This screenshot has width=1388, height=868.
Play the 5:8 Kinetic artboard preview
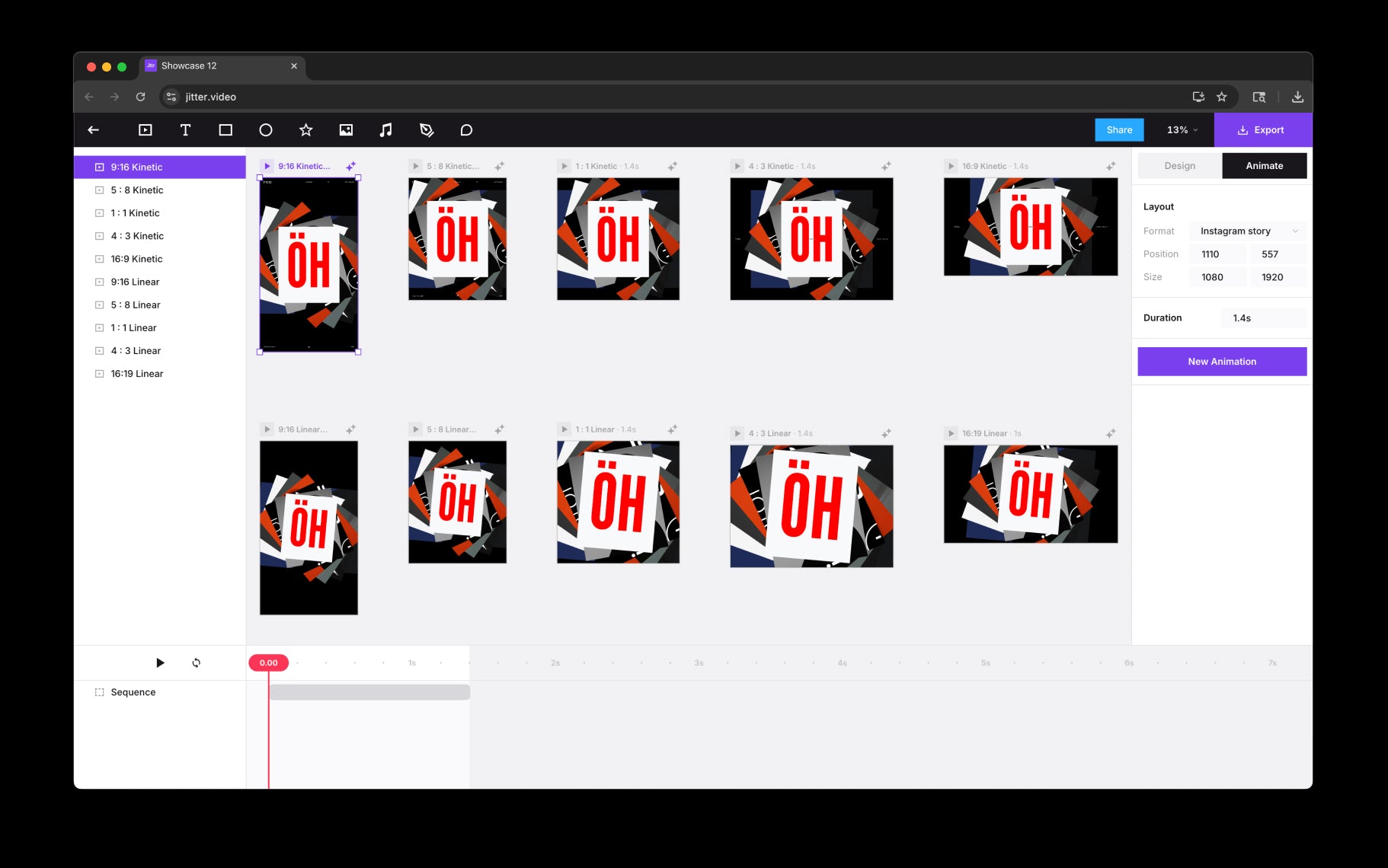click(416, 166)
